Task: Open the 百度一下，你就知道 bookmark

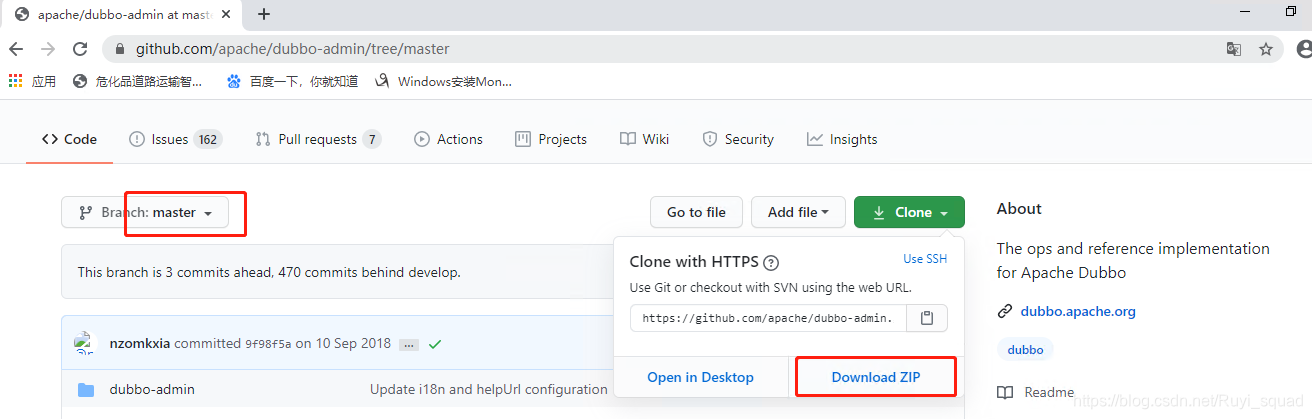Action: (x=292, y=82)
